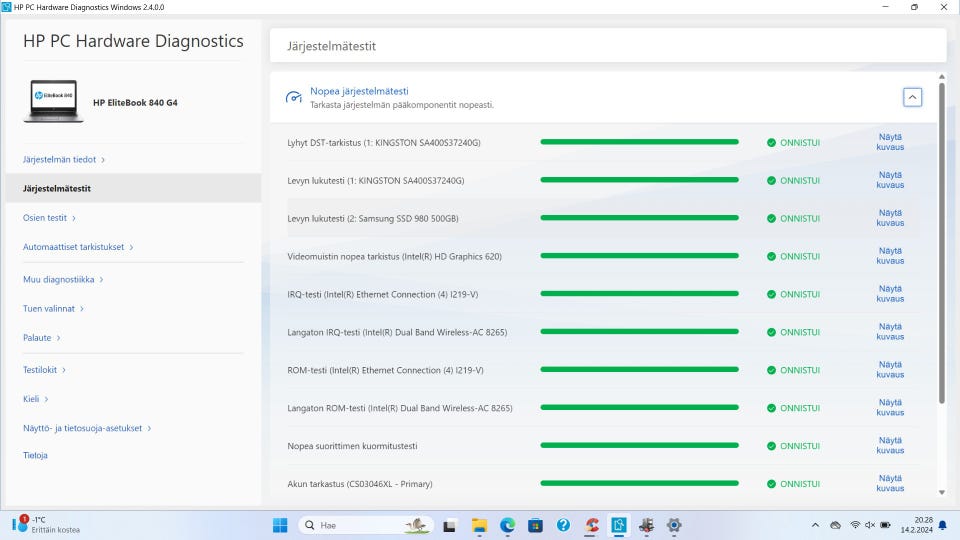Click green check icon for Nopea suorittimen kuormitustesti
The image size is (960, 540).
pyautogui.click(x=771, y=446)
